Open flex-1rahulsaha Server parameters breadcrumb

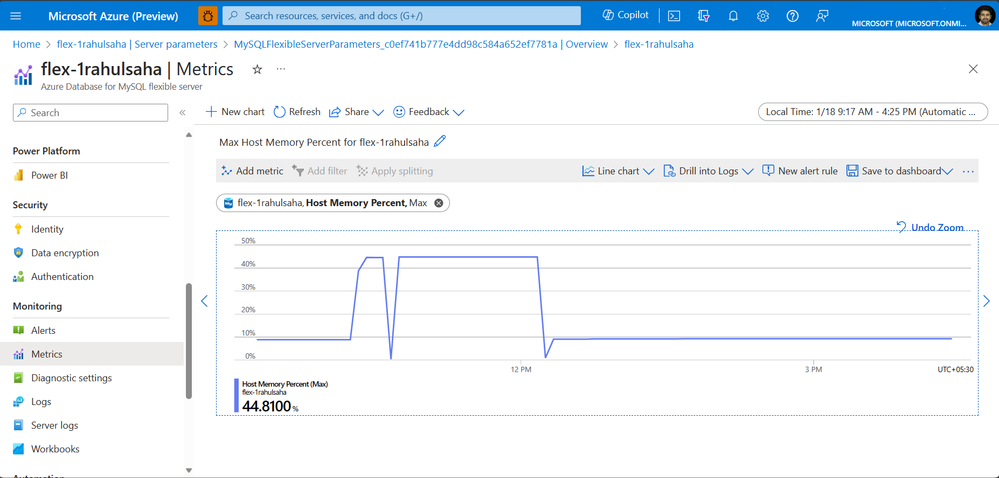click(x=137, y=44)
